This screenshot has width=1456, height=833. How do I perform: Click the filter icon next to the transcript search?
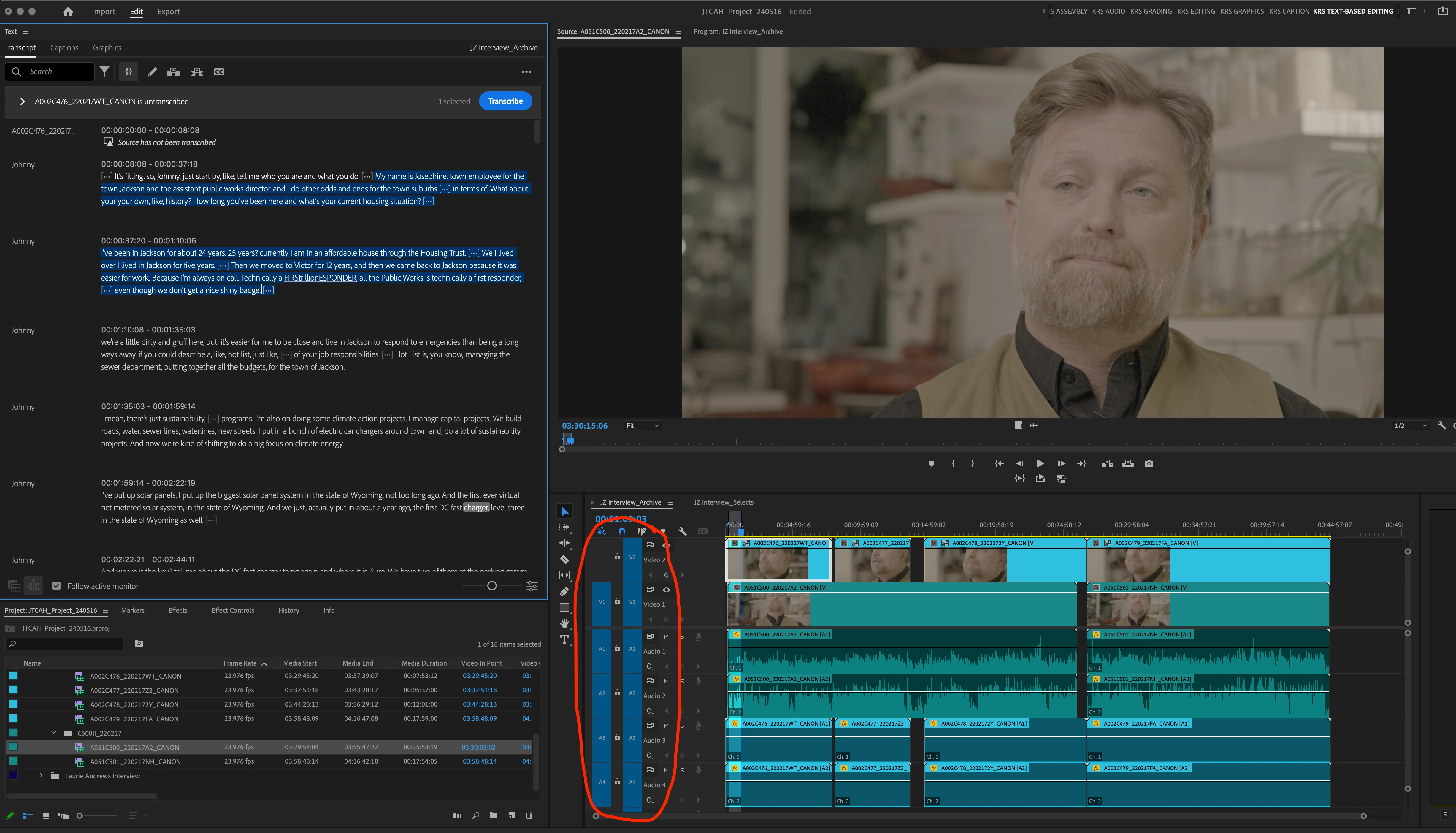point(105,72)
